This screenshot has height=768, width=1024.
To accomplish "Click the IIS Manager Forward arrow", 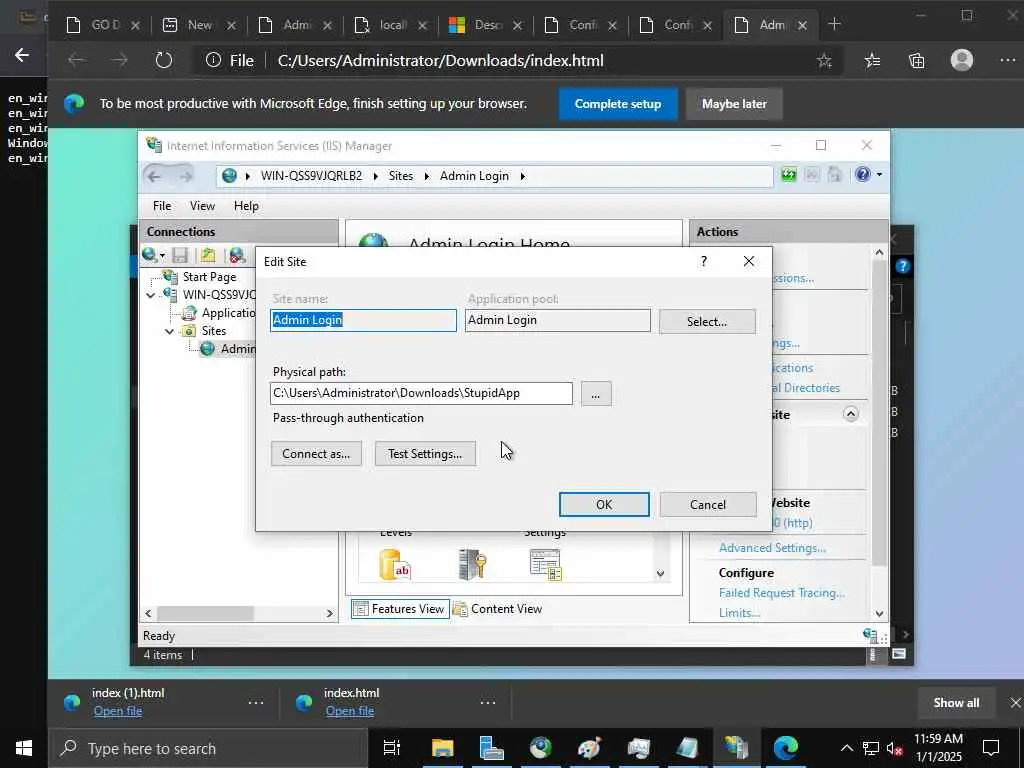I will pyautogui.click(x=185, y=176).
